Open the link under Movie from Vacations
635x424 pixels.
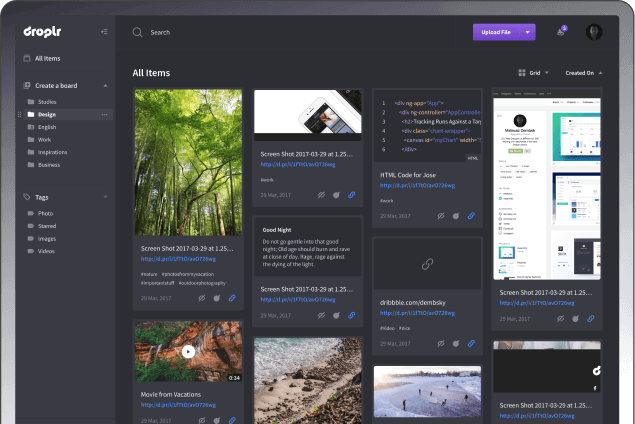178,405
